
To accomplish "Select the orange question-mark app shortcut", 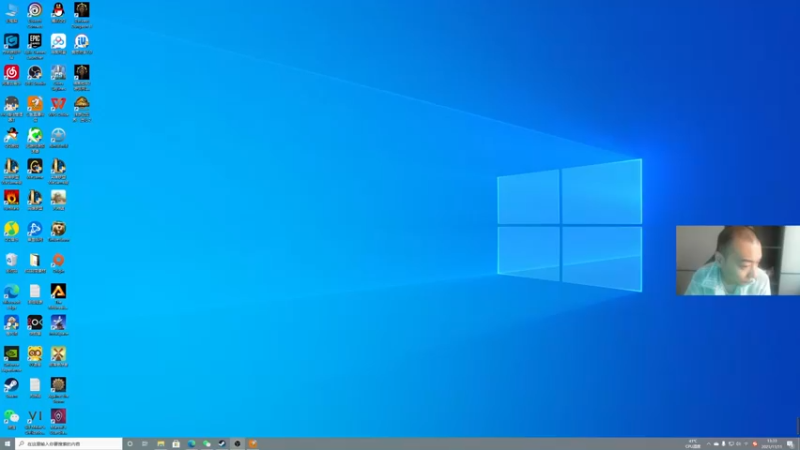I will (x=35, y=109).
